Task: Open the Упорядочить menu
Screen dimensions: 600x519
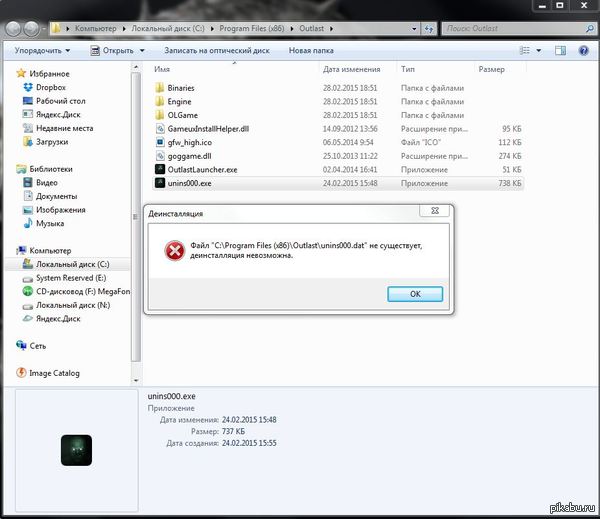Action: 42,51
